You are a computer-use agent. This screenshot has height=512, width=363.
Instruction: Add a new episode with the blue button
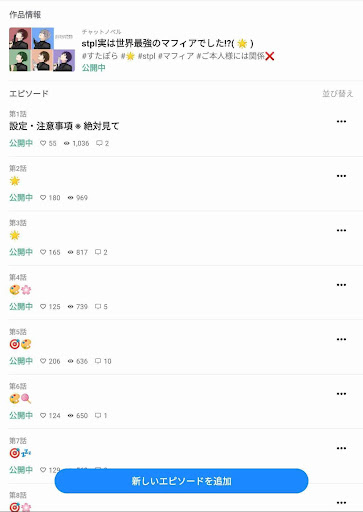(181, 481)
